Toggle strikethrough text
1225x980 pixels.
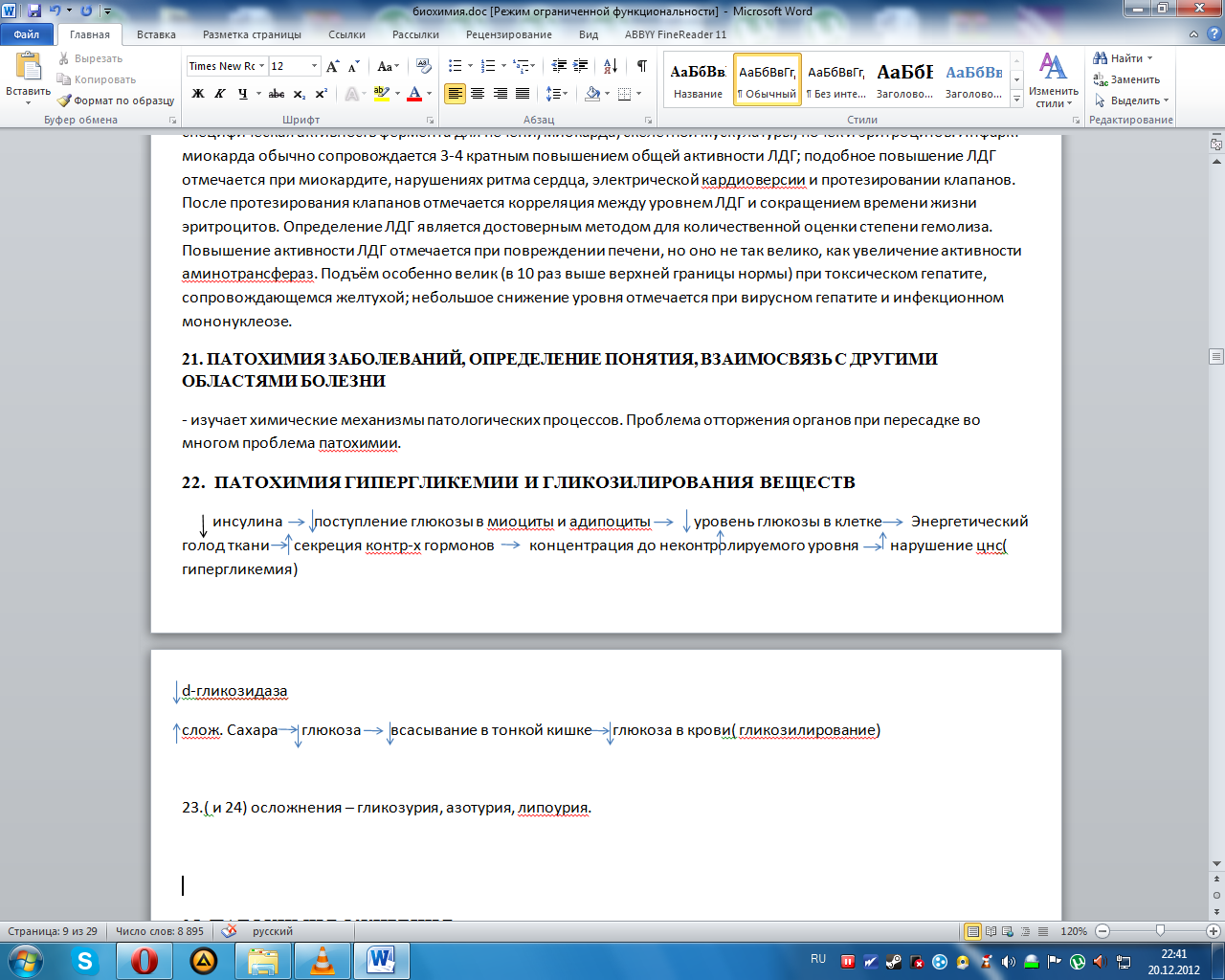277,94
